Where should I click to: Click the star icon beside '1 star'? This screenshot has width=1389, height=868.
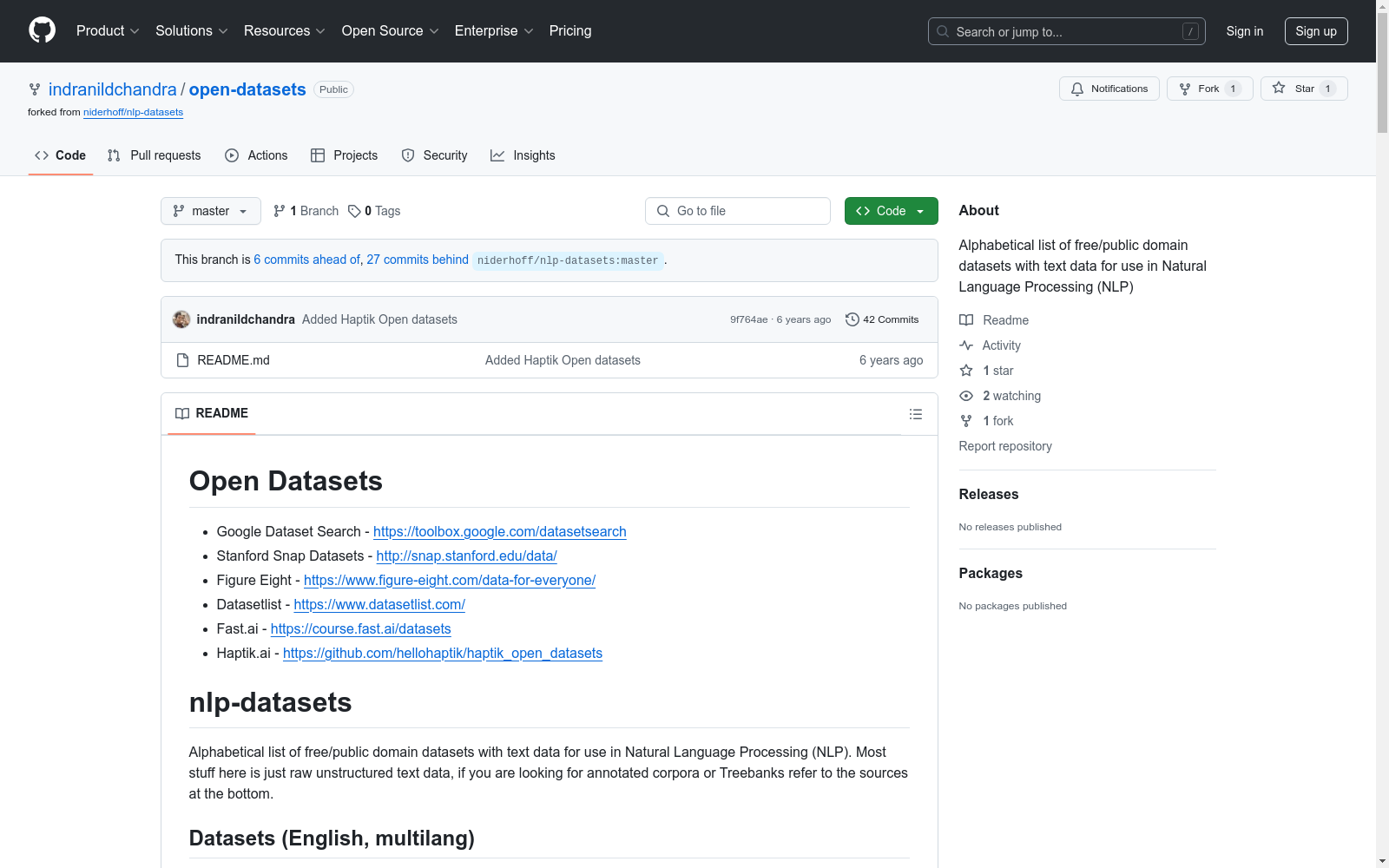point(966,371)
